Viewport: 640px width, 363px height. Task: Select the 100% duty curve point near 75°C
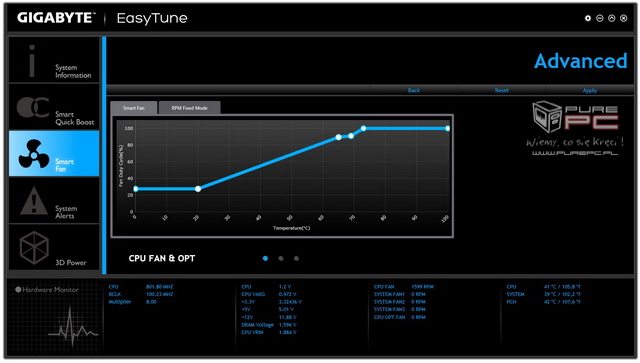tap(363, 128)
